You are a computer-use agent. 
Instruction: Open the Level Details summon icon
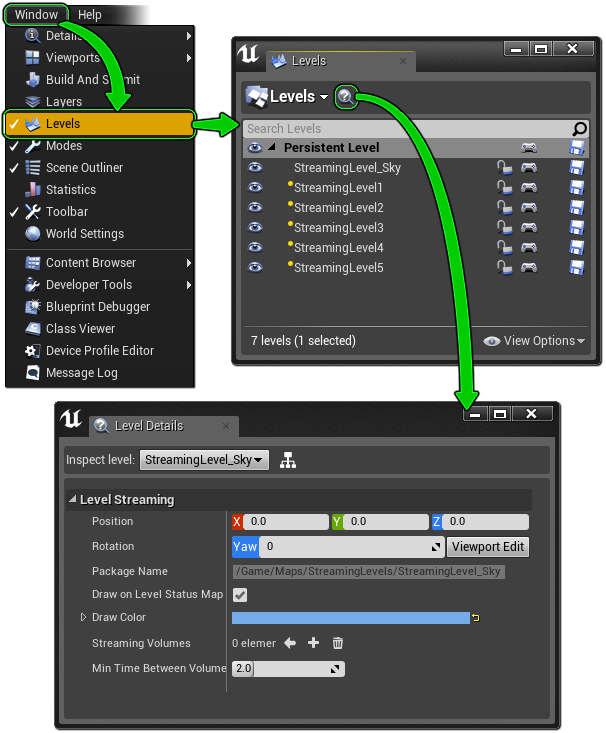pos(346,97)
